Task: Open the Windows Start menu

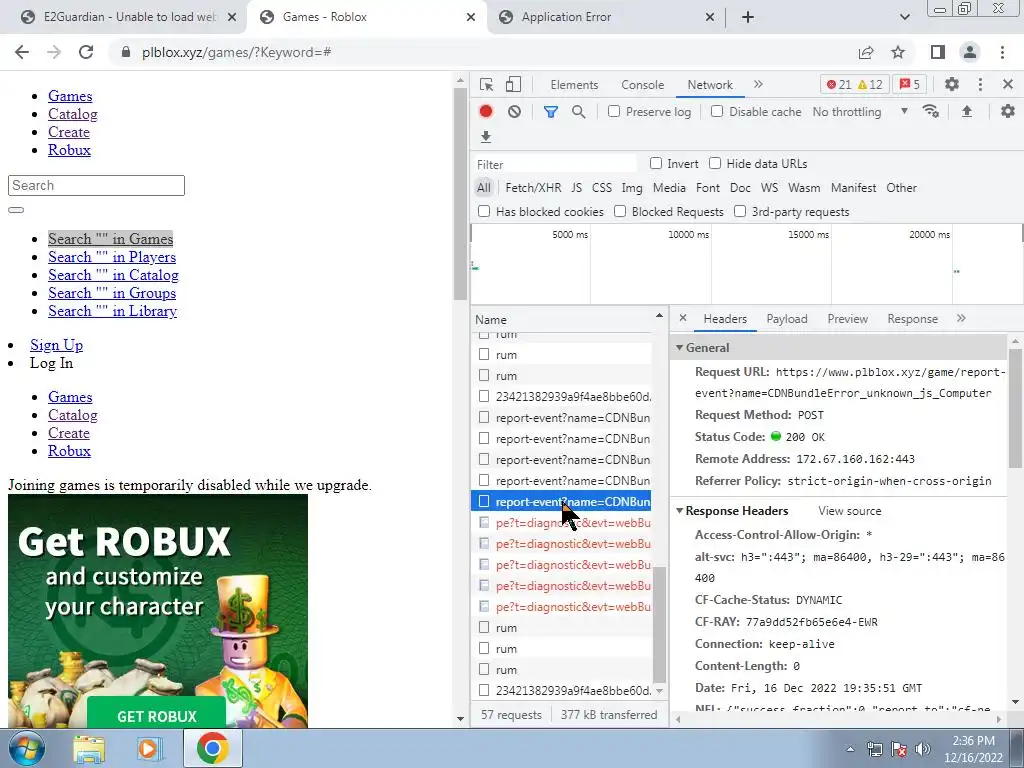Action: pyautogui.click(x=26, y=748)
